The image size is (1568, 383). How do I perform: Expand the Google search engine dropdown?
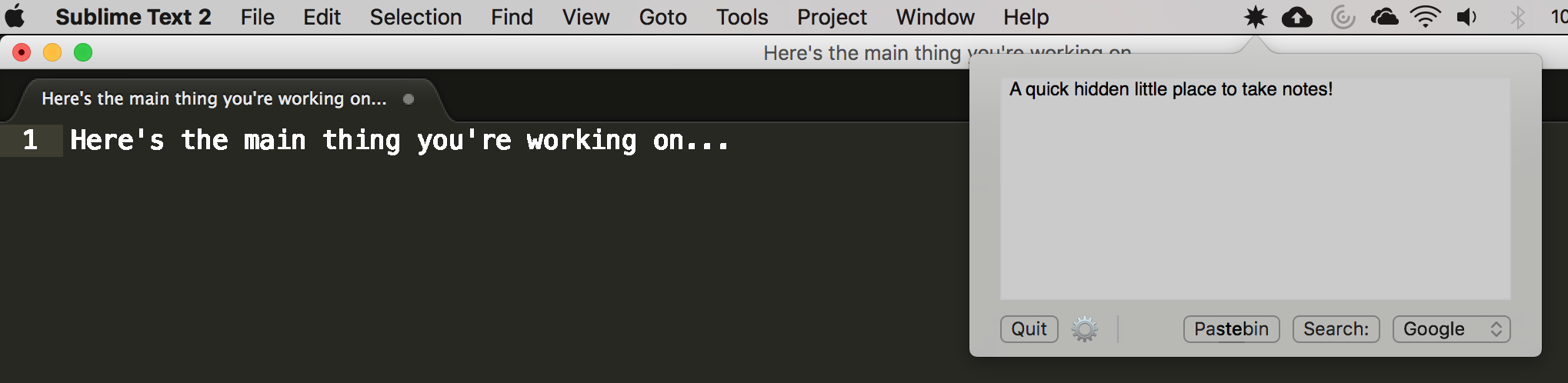pyautogui.click(x=1451, y=329)
